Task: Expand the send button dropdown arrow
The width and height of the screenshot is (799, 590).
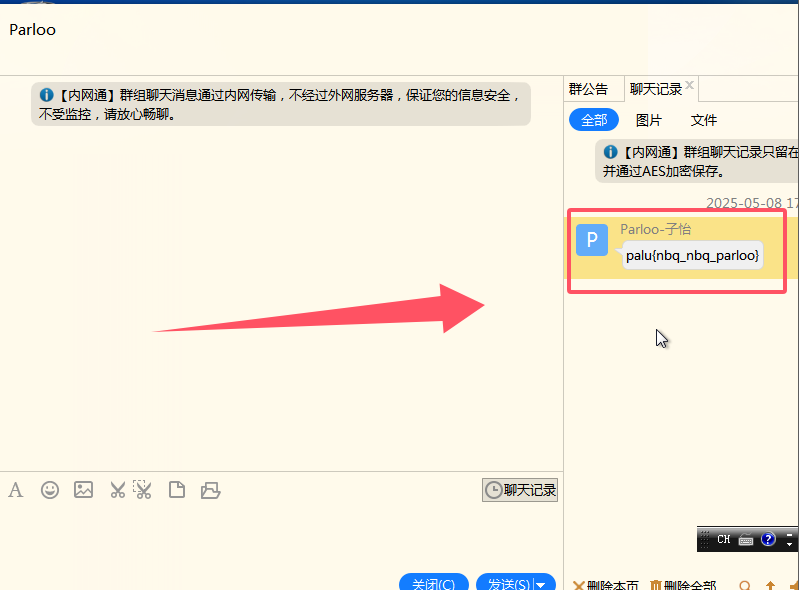Action: [544, 584]
